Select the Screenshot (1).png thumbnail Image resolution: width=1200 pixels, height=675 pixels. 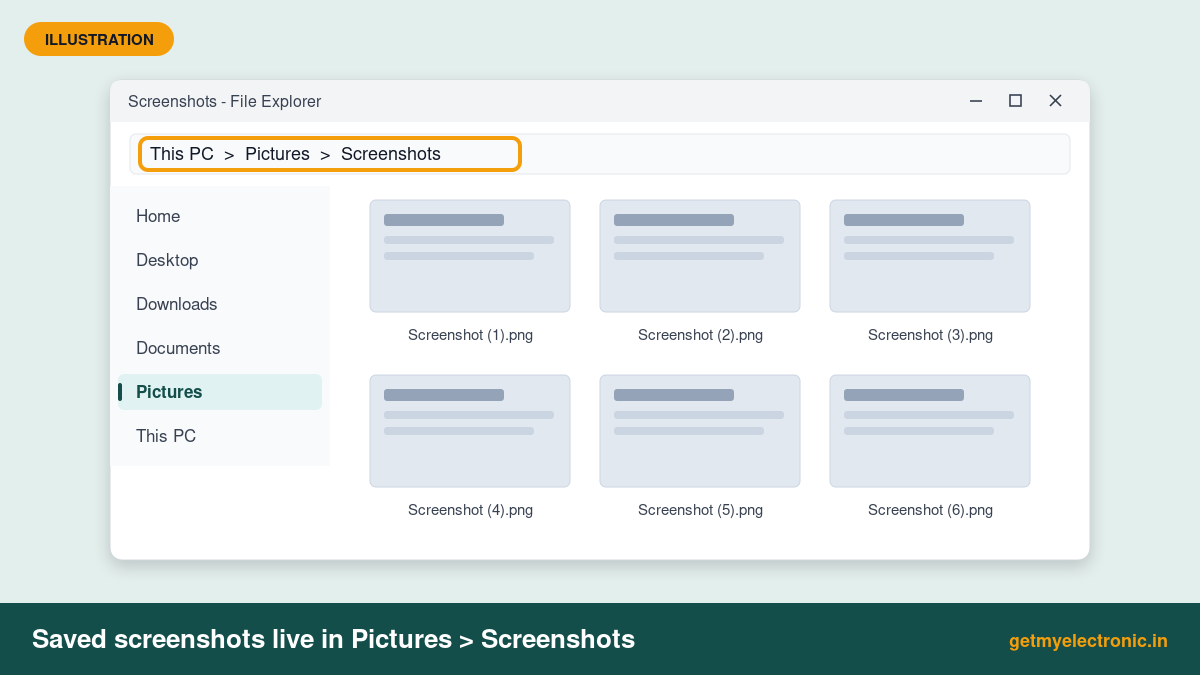pos(470,256)
